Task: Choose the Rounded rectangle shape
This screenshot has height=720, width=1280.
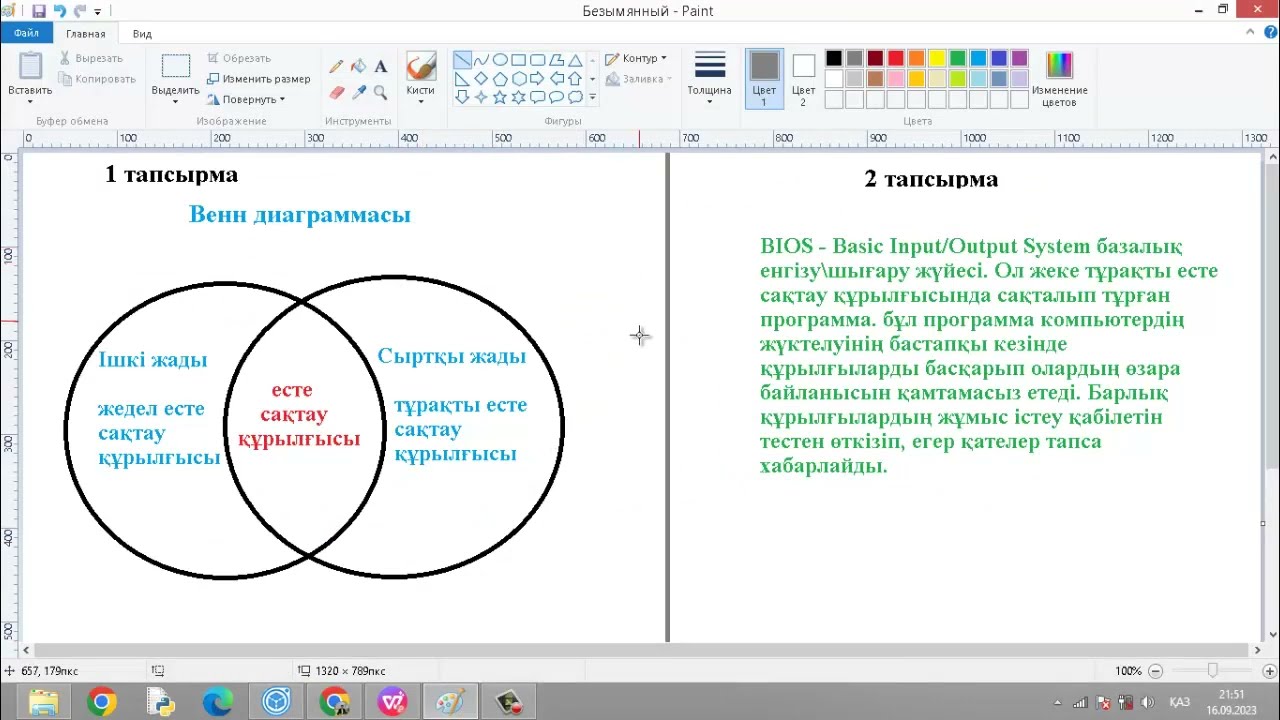Action: (x=538, y=60)
